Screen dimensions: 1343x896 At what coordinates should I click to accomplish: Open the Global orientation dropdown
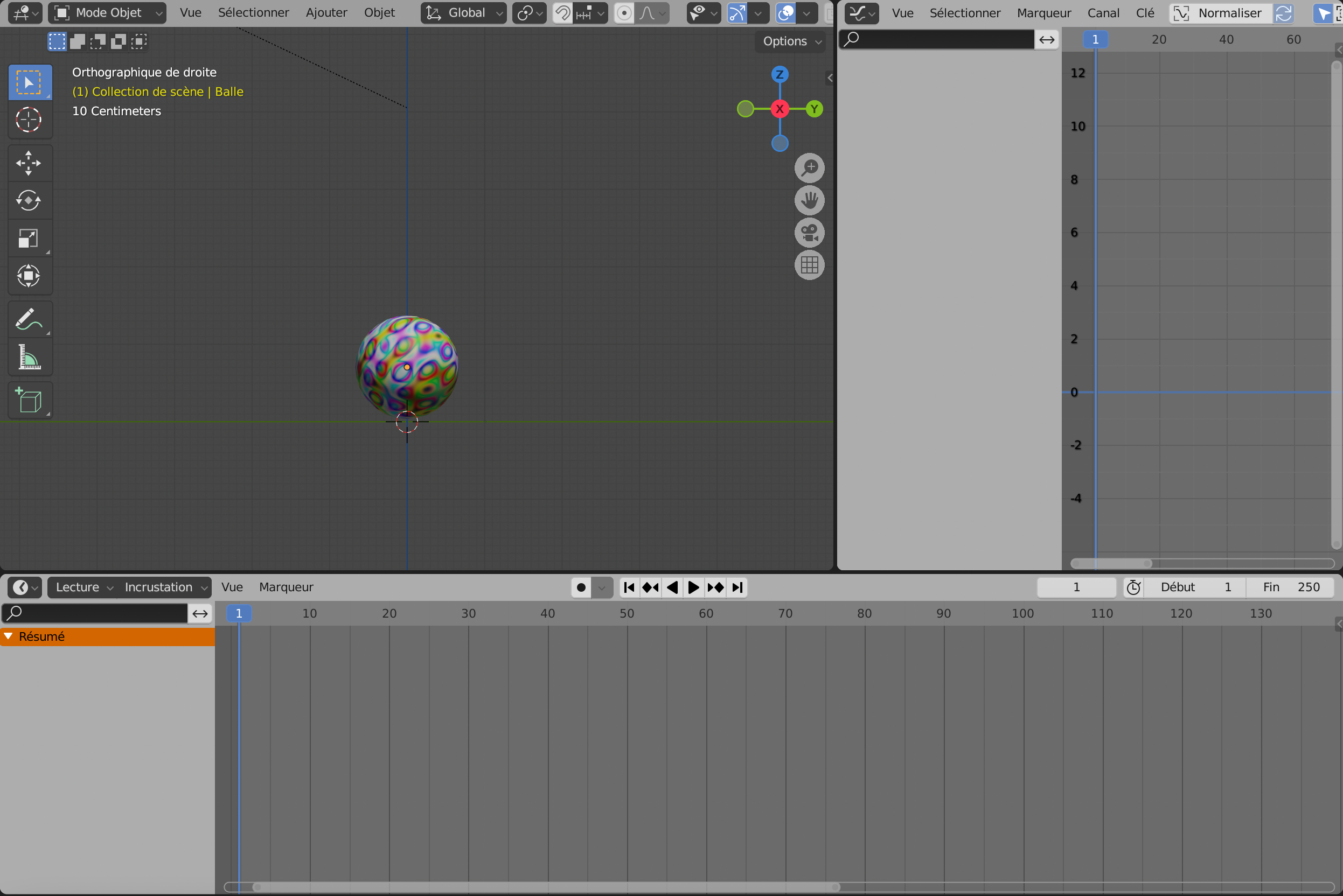click(464, 12)
